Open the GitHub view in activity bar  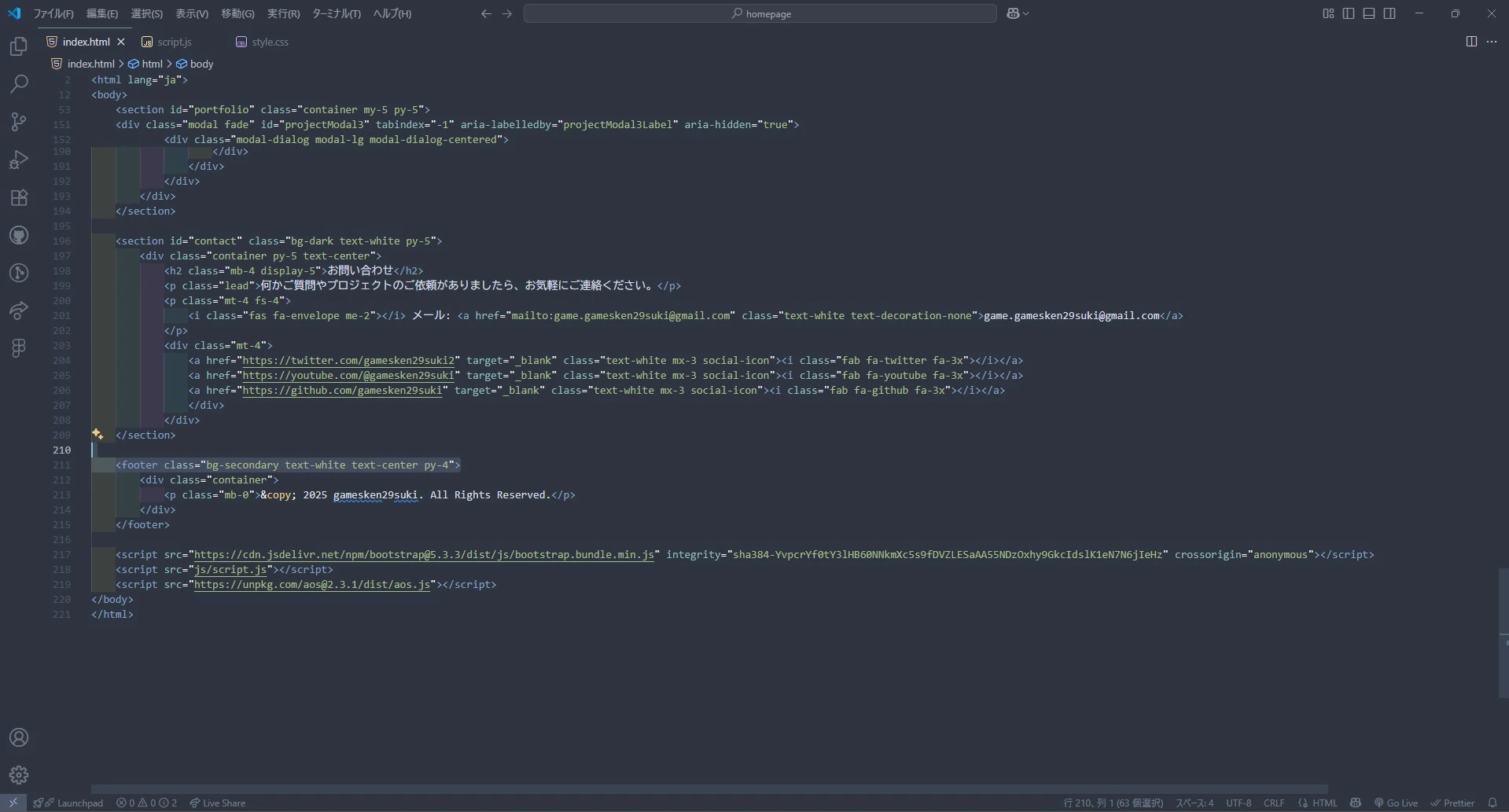[x=19, y=235]
